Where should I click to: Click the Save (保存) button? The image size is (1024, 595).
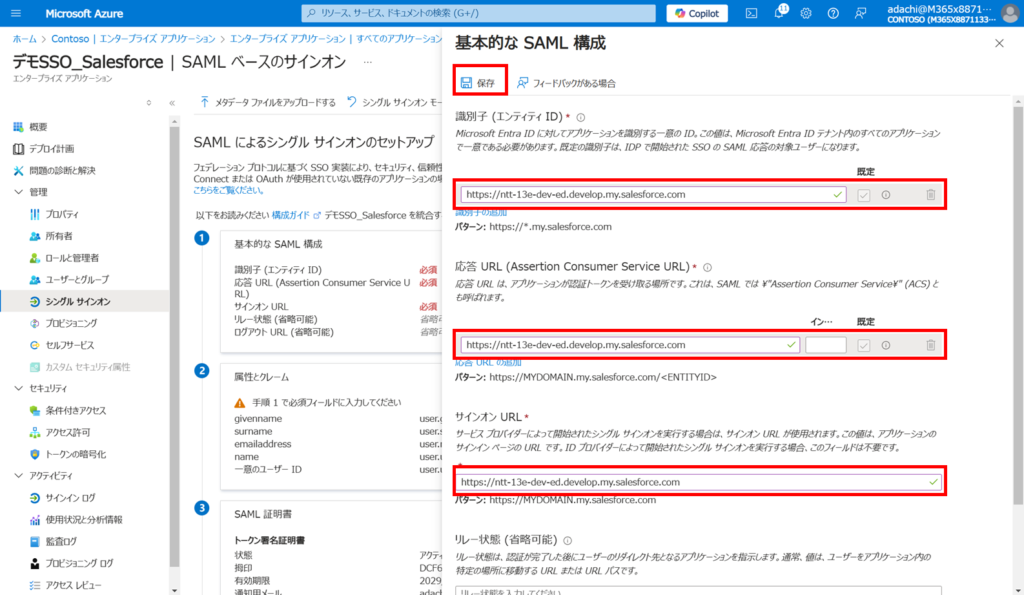tap(478, 83)
